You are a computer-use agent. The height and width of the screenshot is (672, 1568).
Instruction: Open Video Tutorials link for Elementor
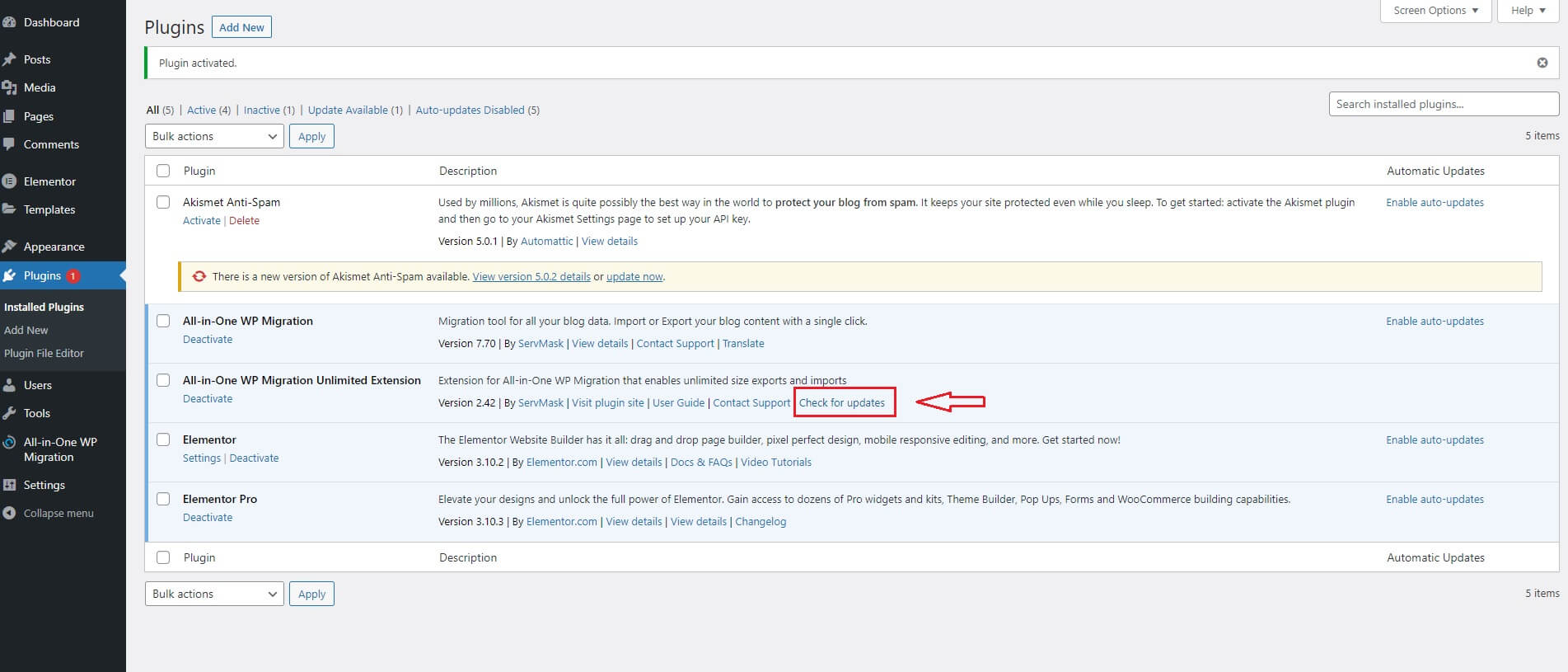776,462
